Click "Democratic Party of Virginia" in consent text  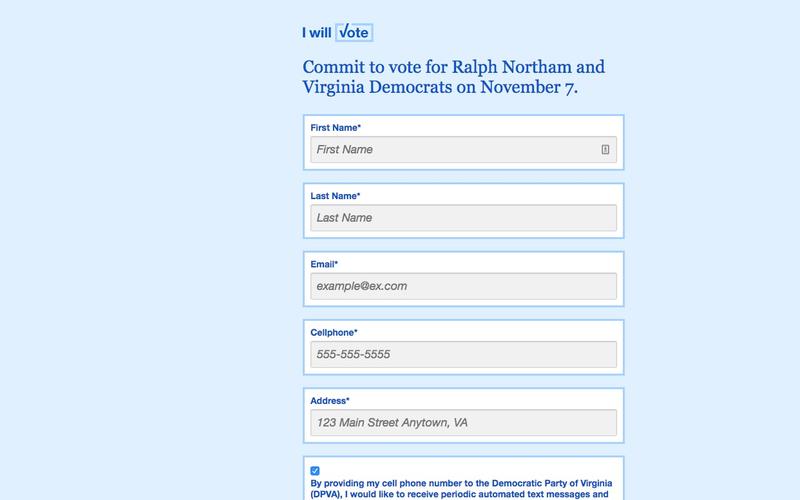click(544, 482)
